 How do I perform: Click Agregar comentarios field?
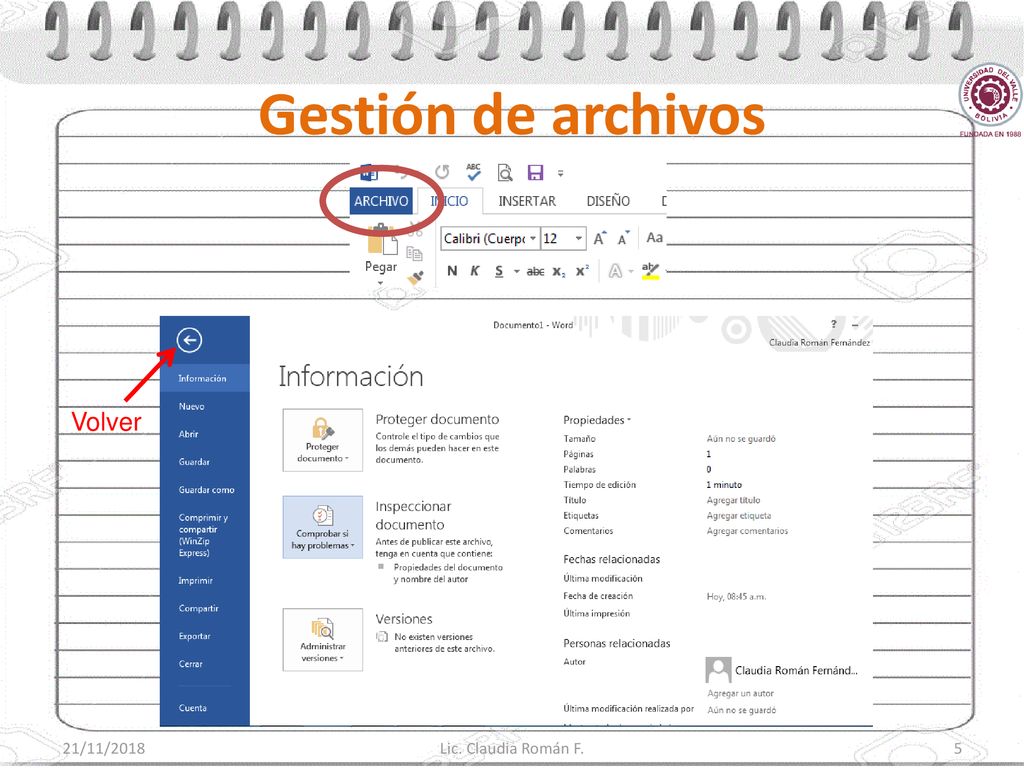click(747, 531)
